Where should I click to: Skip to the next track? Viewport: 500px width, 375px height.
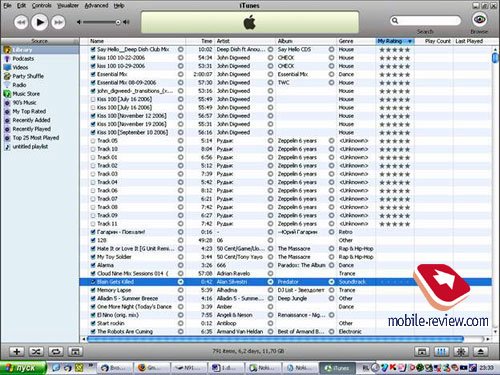(58, 22)
